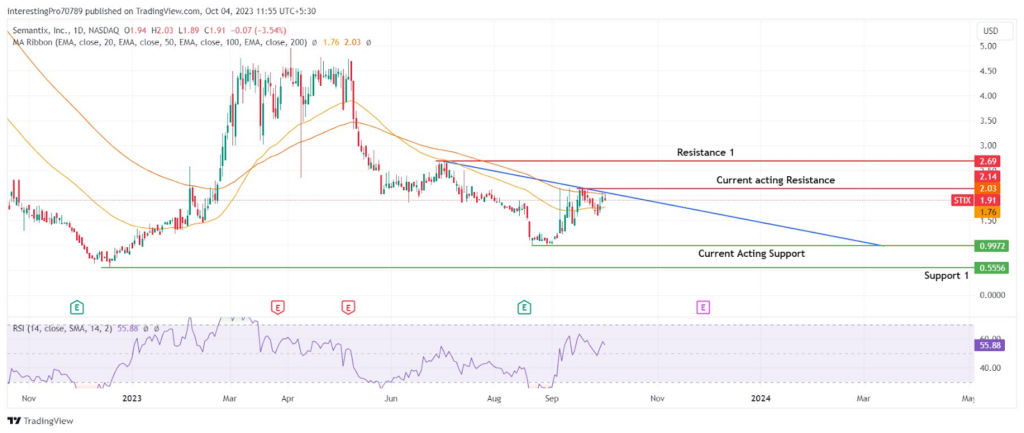Click the orange 2.03 EMA price label
This screenshot has height=433, width=1024.
click(987, 188)
